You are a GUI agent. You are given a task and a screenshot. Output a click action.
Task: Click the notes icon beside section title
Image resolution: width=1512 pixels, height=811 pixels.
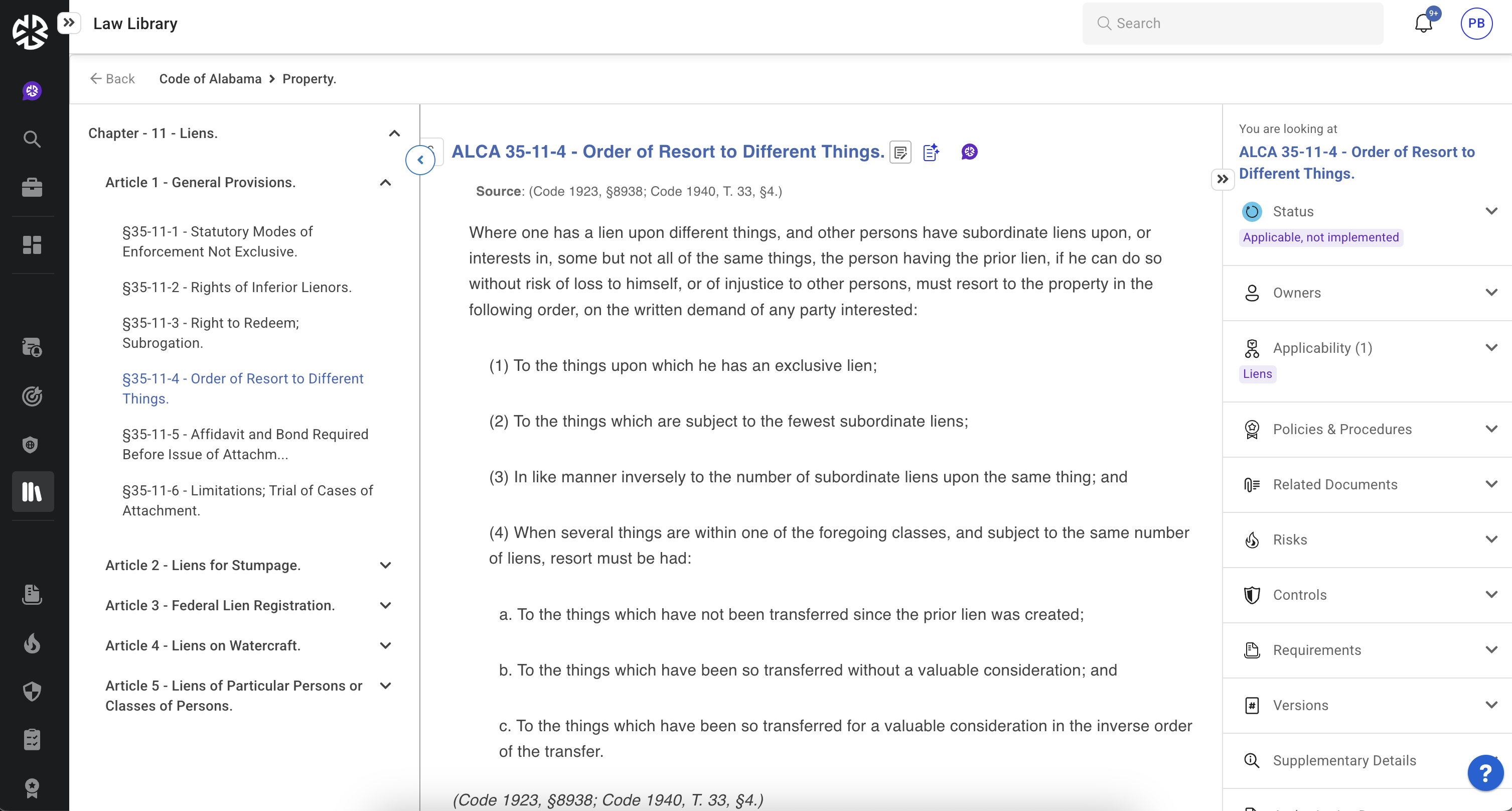900,153
